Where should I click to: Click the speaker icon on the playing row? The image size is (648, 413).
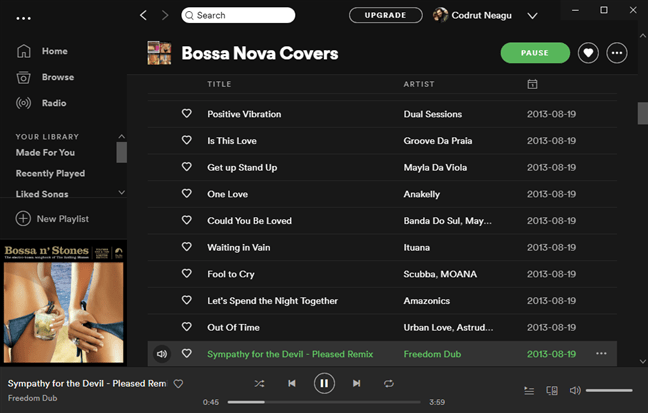[162, 354]
